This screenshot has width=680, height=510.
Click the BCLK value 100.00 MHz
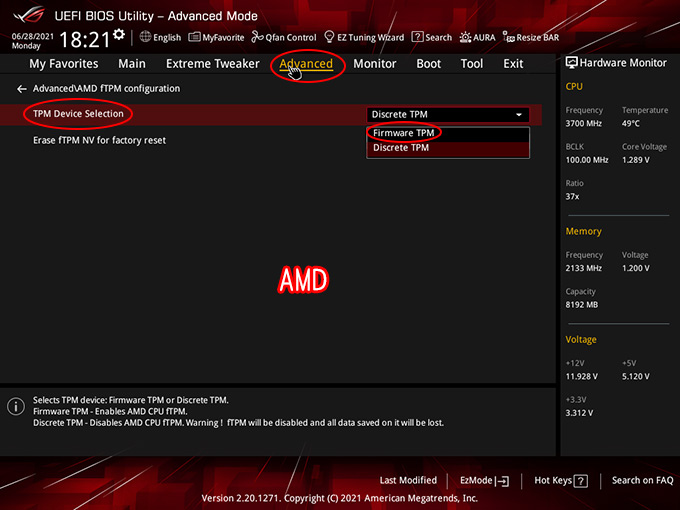587,160
